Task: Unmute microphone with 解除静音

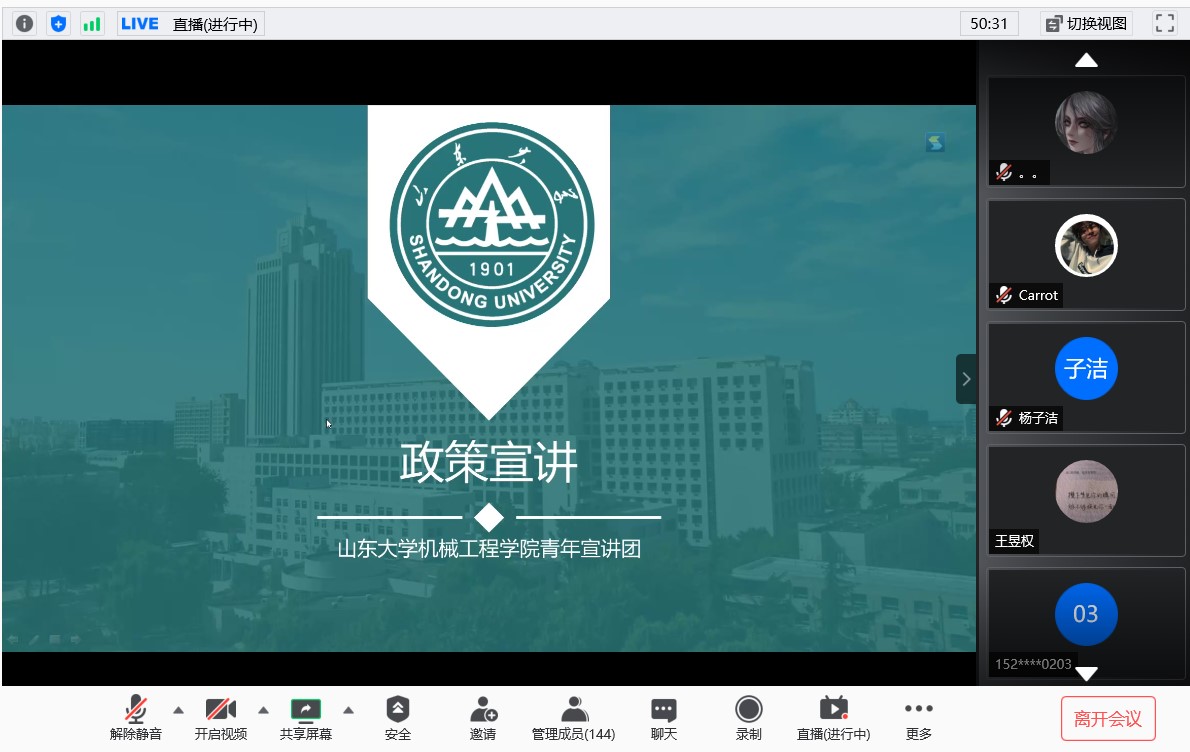Action: (x=136, y=718)
